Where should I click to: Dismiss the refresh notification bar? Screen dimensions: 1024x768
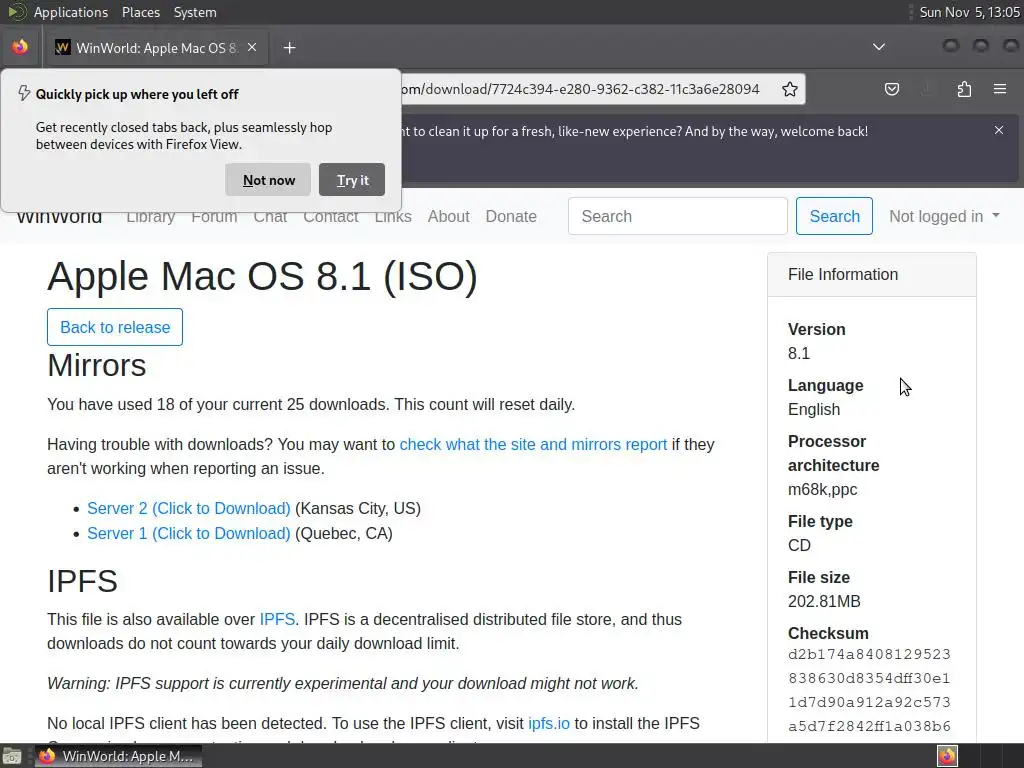tap(999, 130)
